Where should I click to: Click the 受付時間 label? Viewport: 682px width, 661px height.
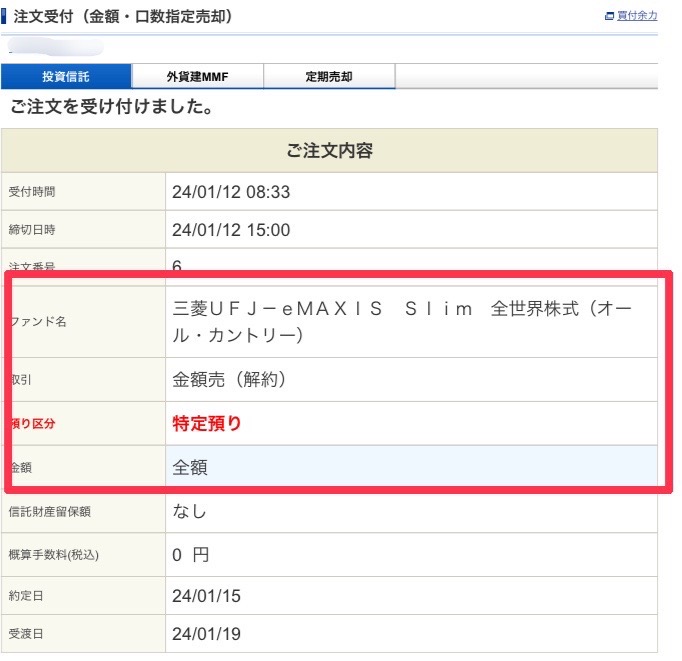[32, 191]
